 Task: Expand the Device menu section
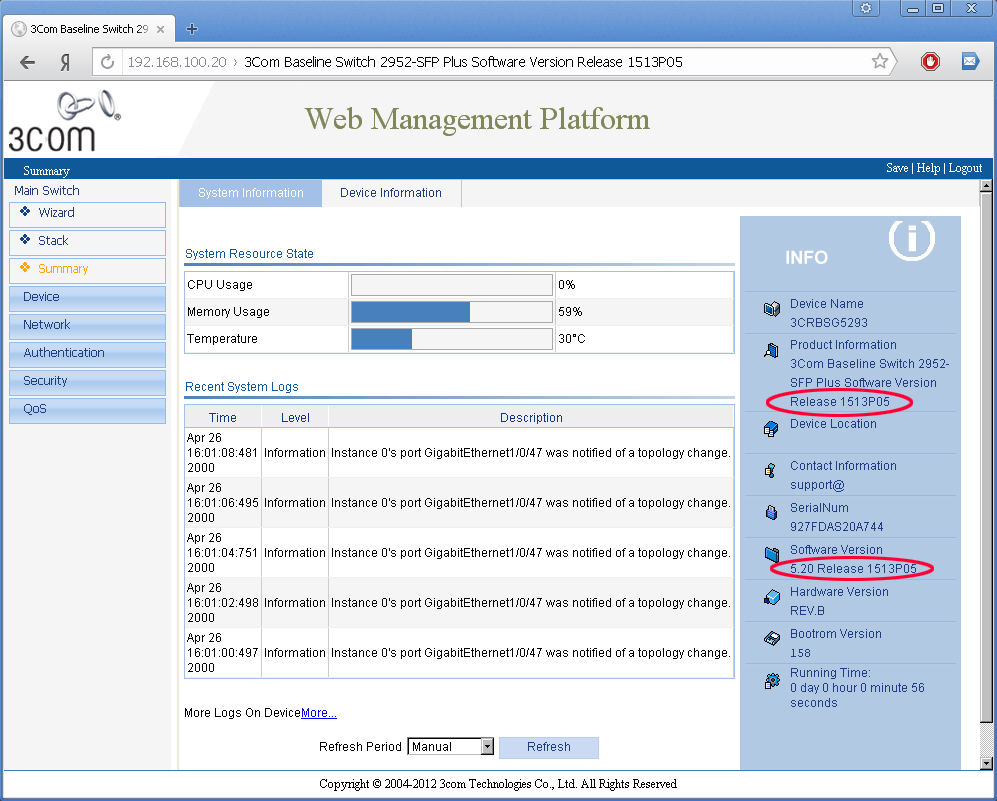[x=88, y=298]
